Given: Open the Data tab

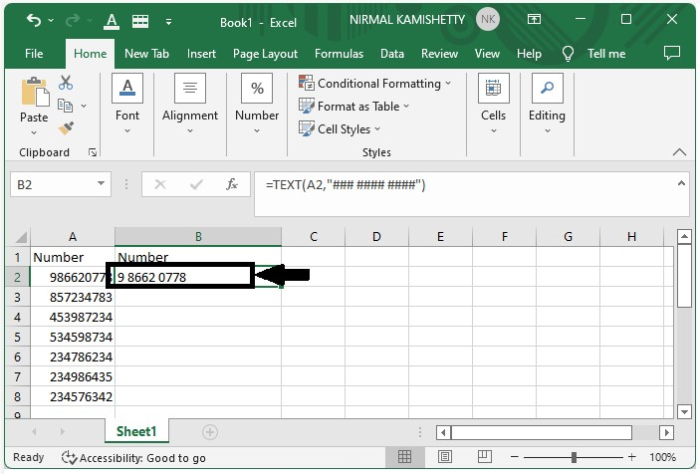Looking at the screenshot, I should pos(392,54).
